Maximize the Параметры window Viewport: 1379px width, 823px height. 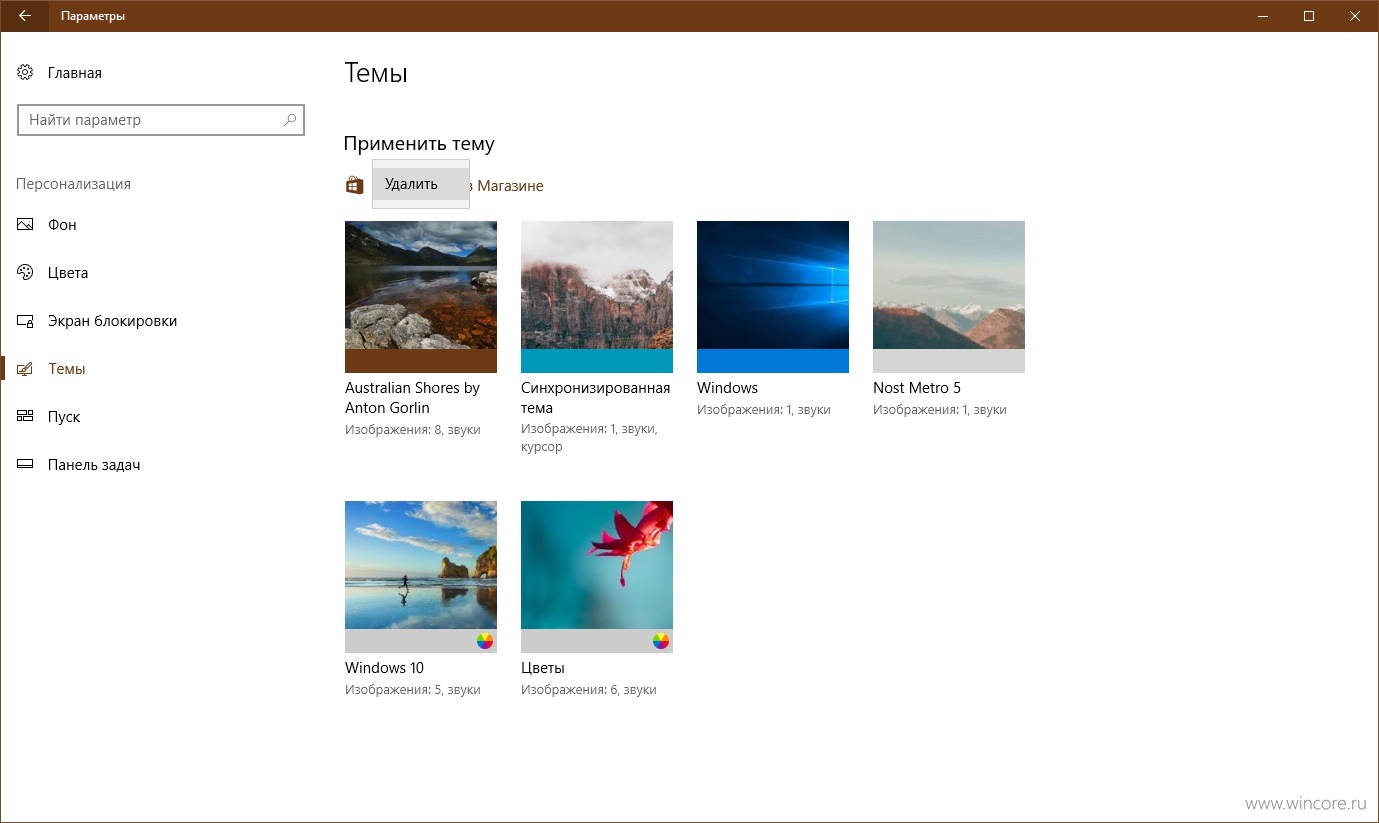click(x=1309, y=16)
